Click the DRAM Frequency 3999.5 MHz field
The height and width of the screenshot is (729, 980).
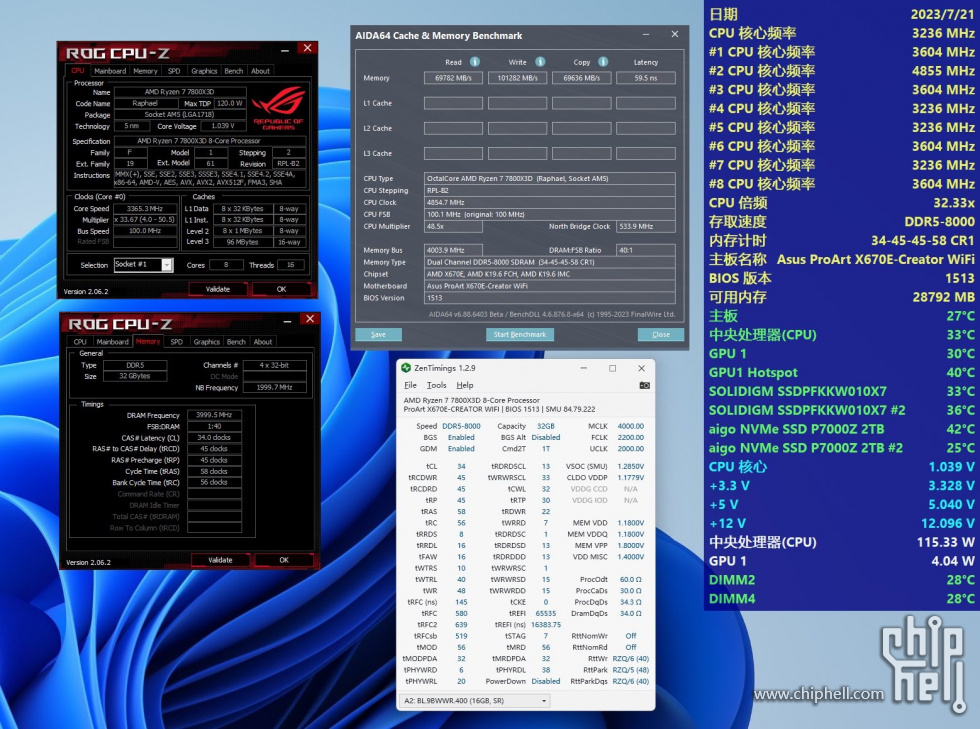pyautogui.click(x=214, y=415)
